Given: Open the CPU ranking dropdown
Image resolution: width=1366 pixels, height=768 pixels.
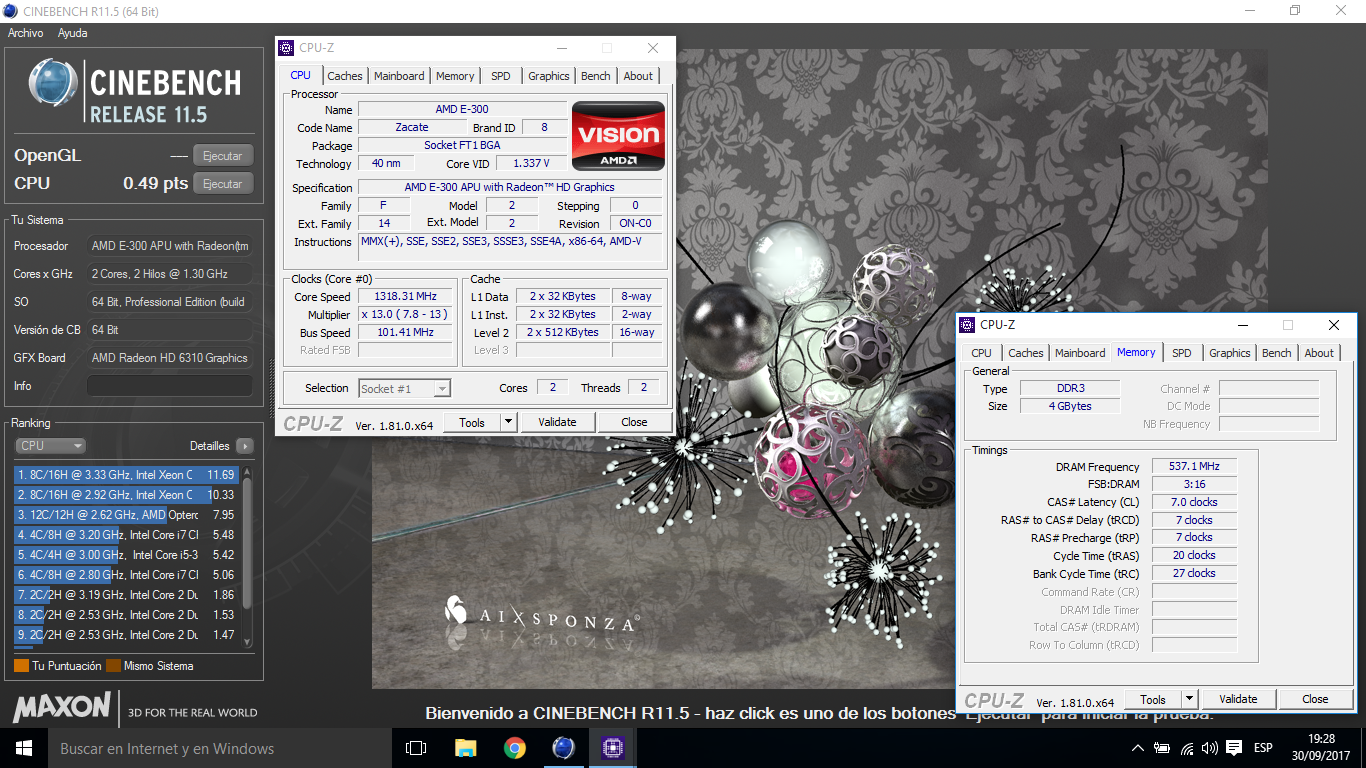Looking at the screenshot, I should [x=50, y=446].
